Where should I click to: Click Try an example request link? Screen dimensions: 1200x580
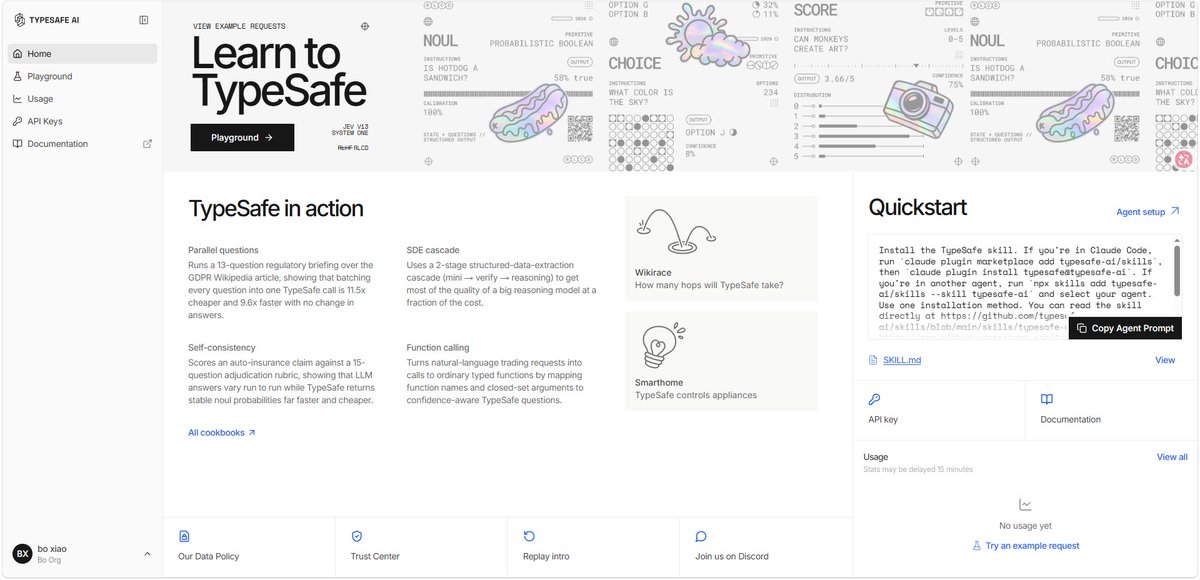pyautogui.click(x=1025, y=546)
